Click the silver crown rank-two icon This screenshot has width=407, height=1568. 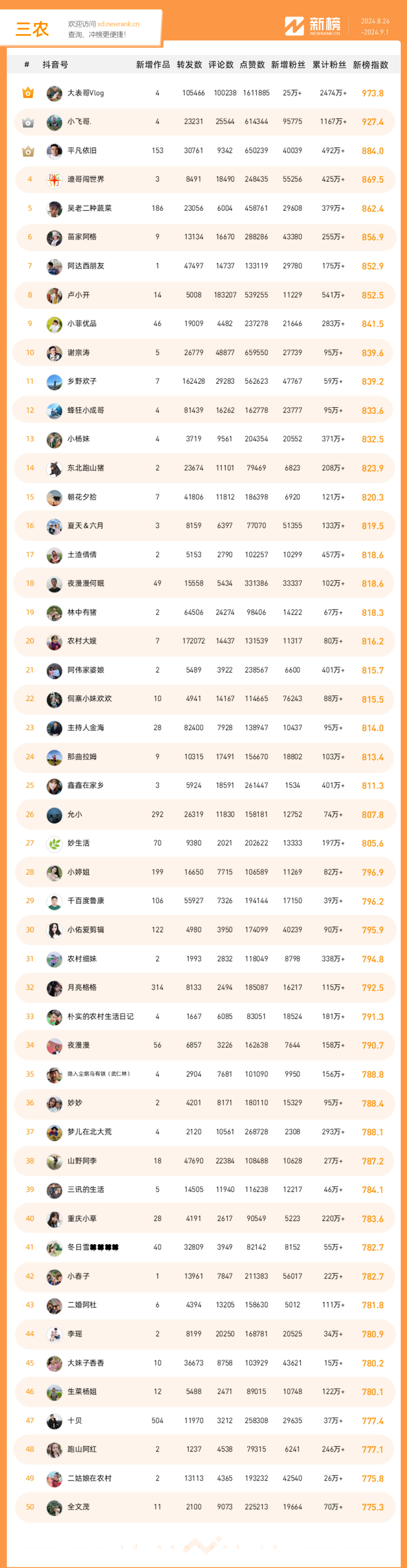(x=28, y=122)
